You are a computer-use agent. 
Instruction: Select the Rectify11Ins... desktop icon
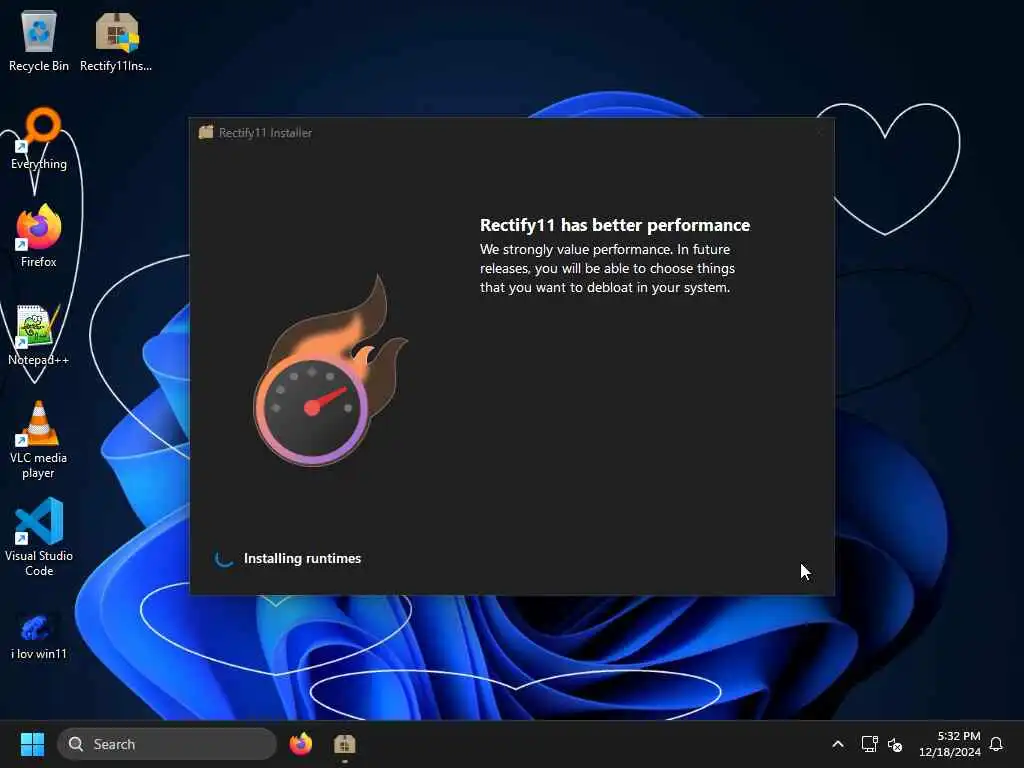pyautogui.click(x=116, y=40)
